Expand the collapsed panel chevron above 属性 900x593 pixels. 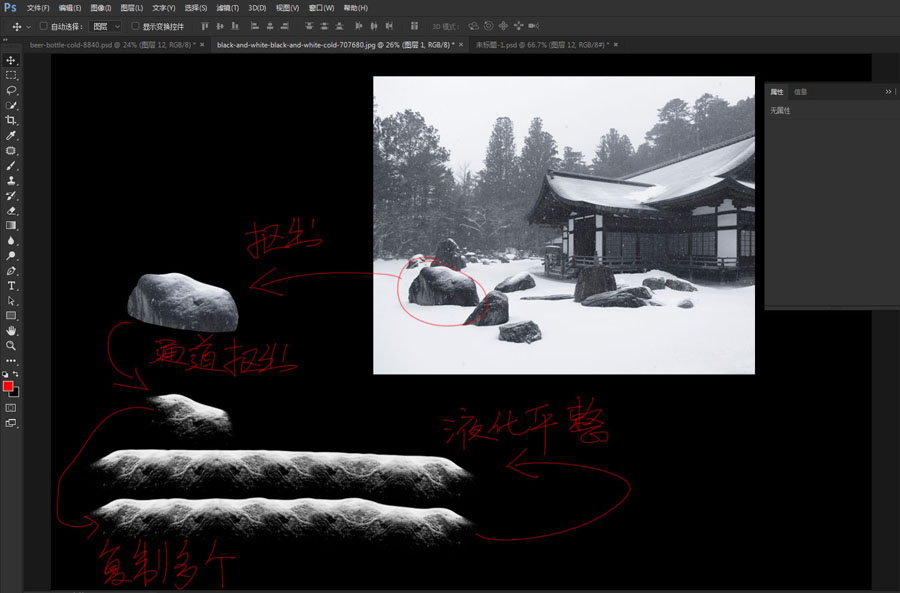tap(886, 91)
